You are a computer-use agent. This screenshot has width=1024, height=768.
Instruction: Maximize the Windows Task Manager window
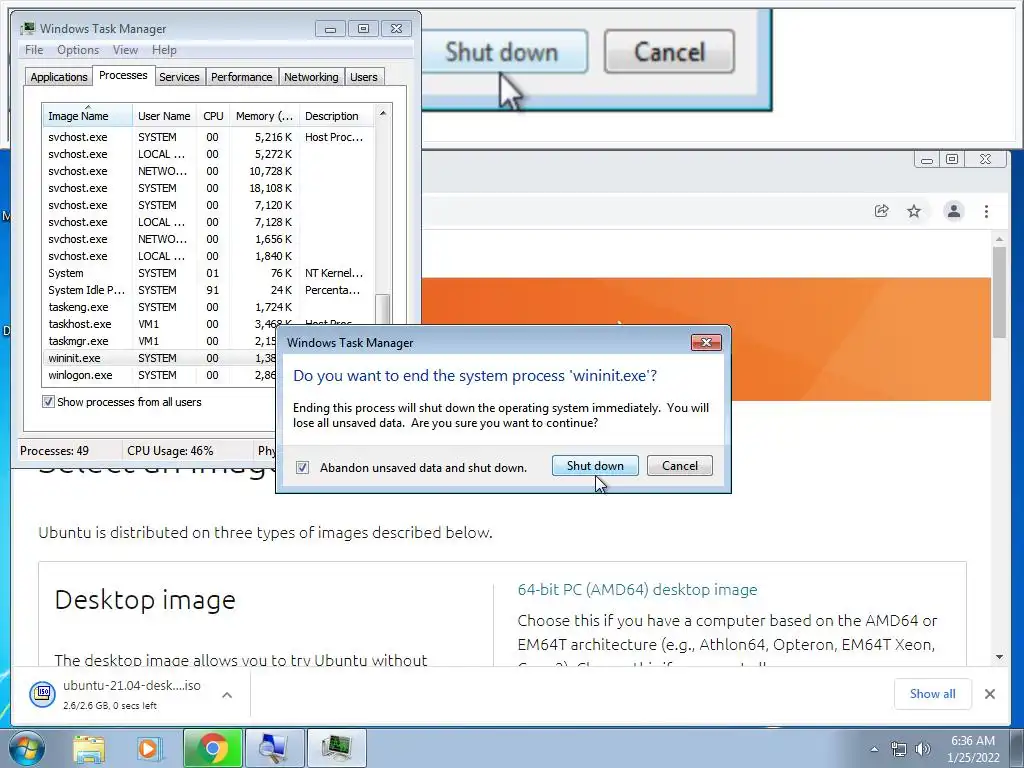point(363,29)
